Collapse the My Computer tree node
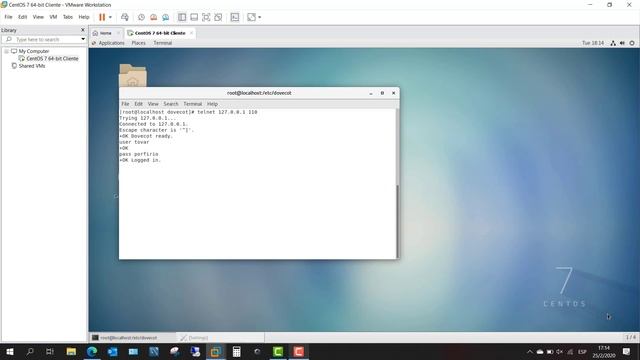This screenshot has height=360, width=640. [6, 51]
